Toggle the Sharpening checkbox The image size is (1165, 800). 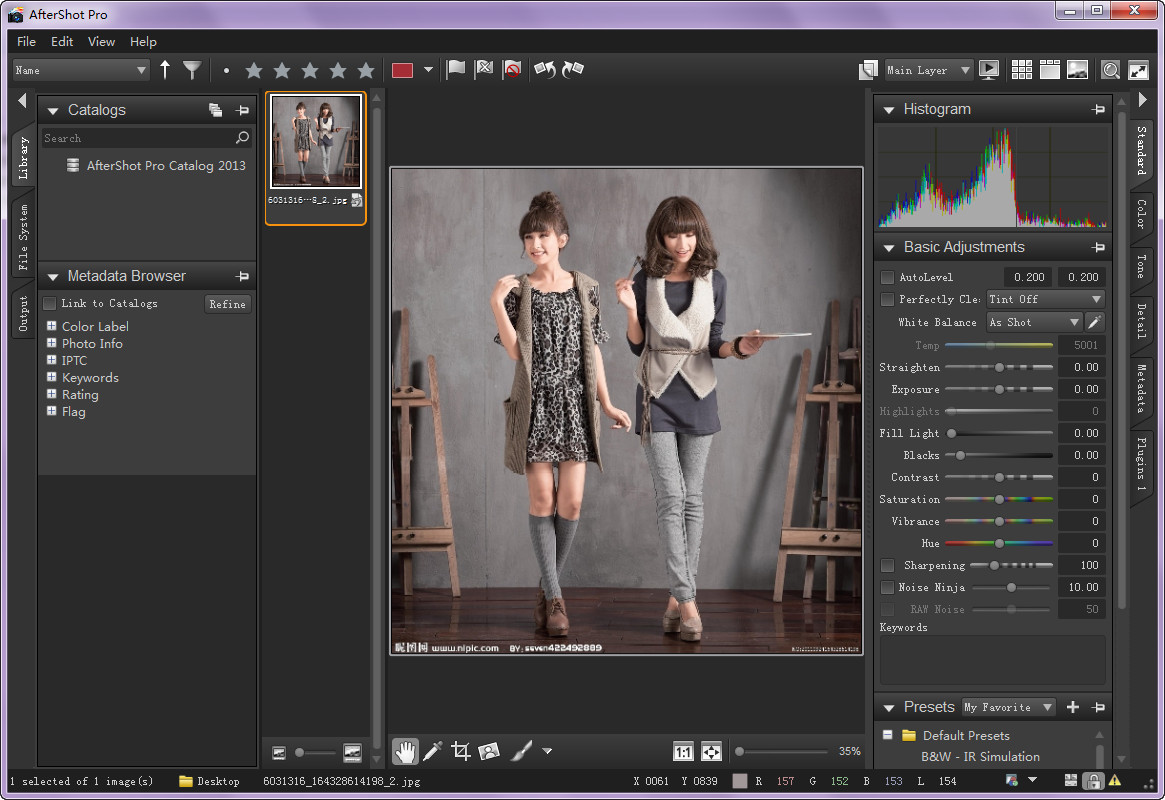point(887,566)
